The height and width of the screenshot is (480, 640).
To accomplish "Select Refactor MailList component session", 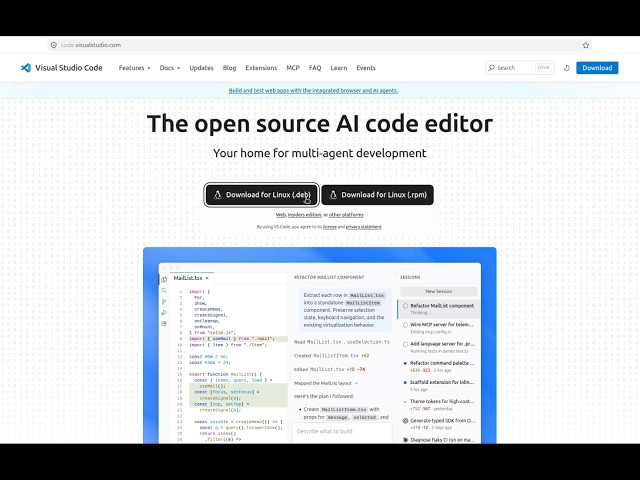I will click(438, 309).
